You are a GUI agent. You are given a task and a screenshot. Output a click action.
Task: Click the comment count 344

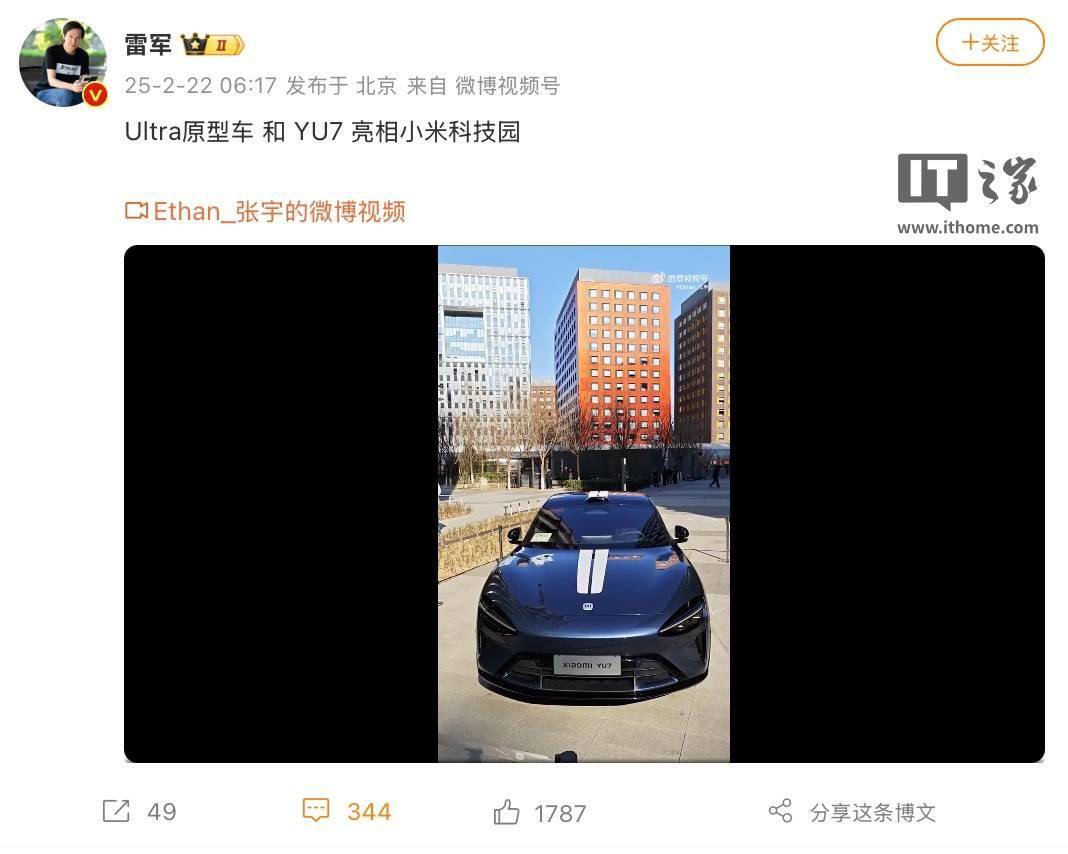point(369,812)
